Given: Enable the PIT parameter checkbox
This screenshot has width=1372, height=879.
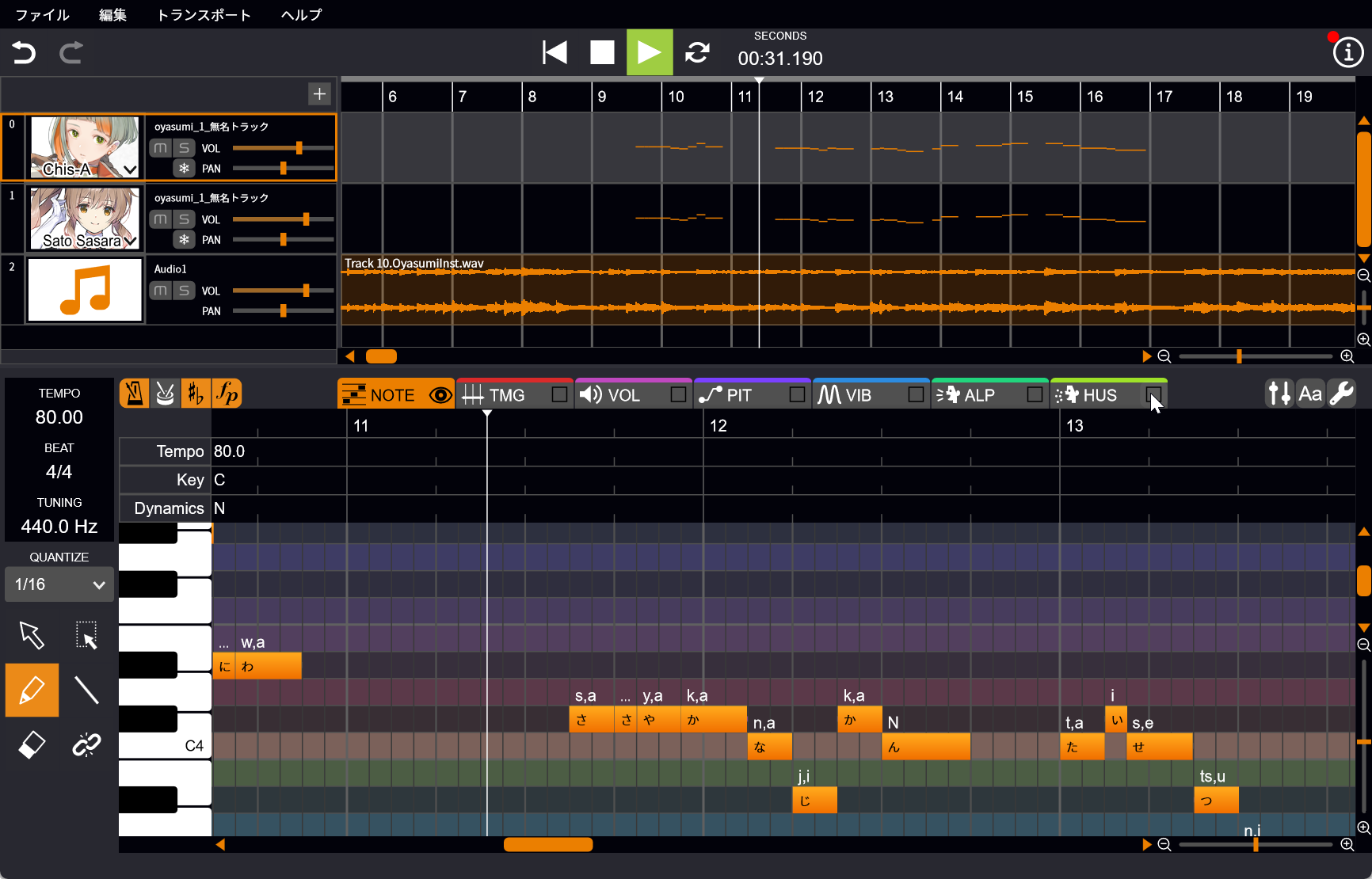Looking at the screenshot, I should tap(797, 394).
